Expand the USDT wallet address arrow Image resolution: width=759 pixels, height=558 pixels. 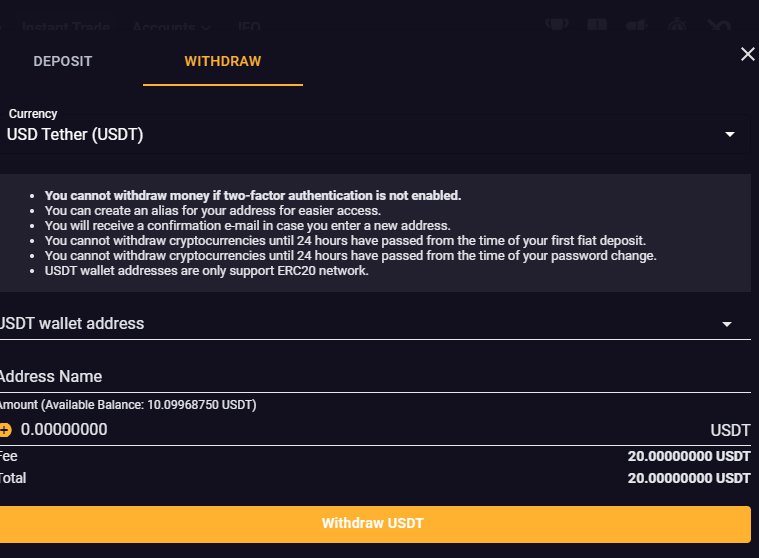pyautogui.click(x=727, y=324)
